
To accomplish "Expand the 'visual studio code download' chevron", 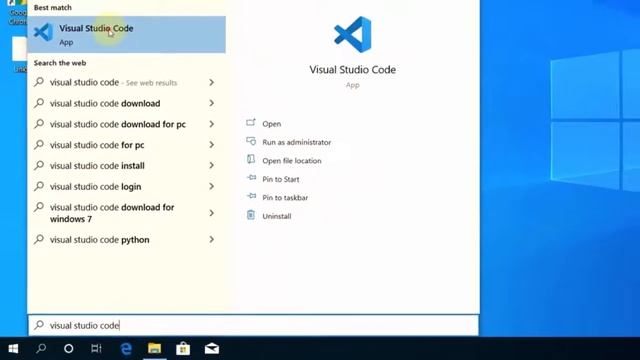I will coord(211,103).
